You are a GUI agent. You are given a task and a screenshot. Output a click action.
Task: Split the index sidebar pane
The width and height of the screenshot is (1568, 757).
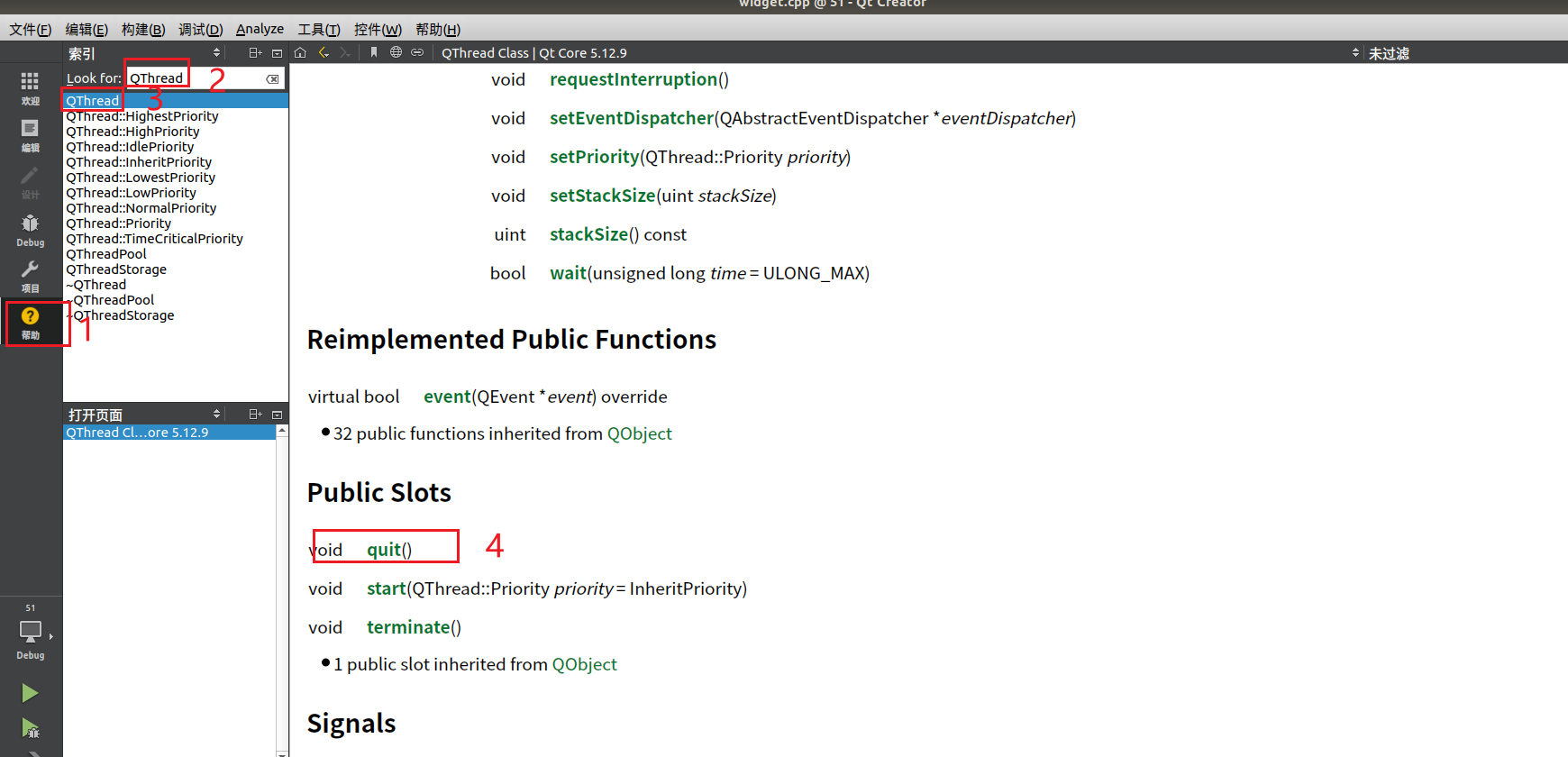click(x=255, y=53)
